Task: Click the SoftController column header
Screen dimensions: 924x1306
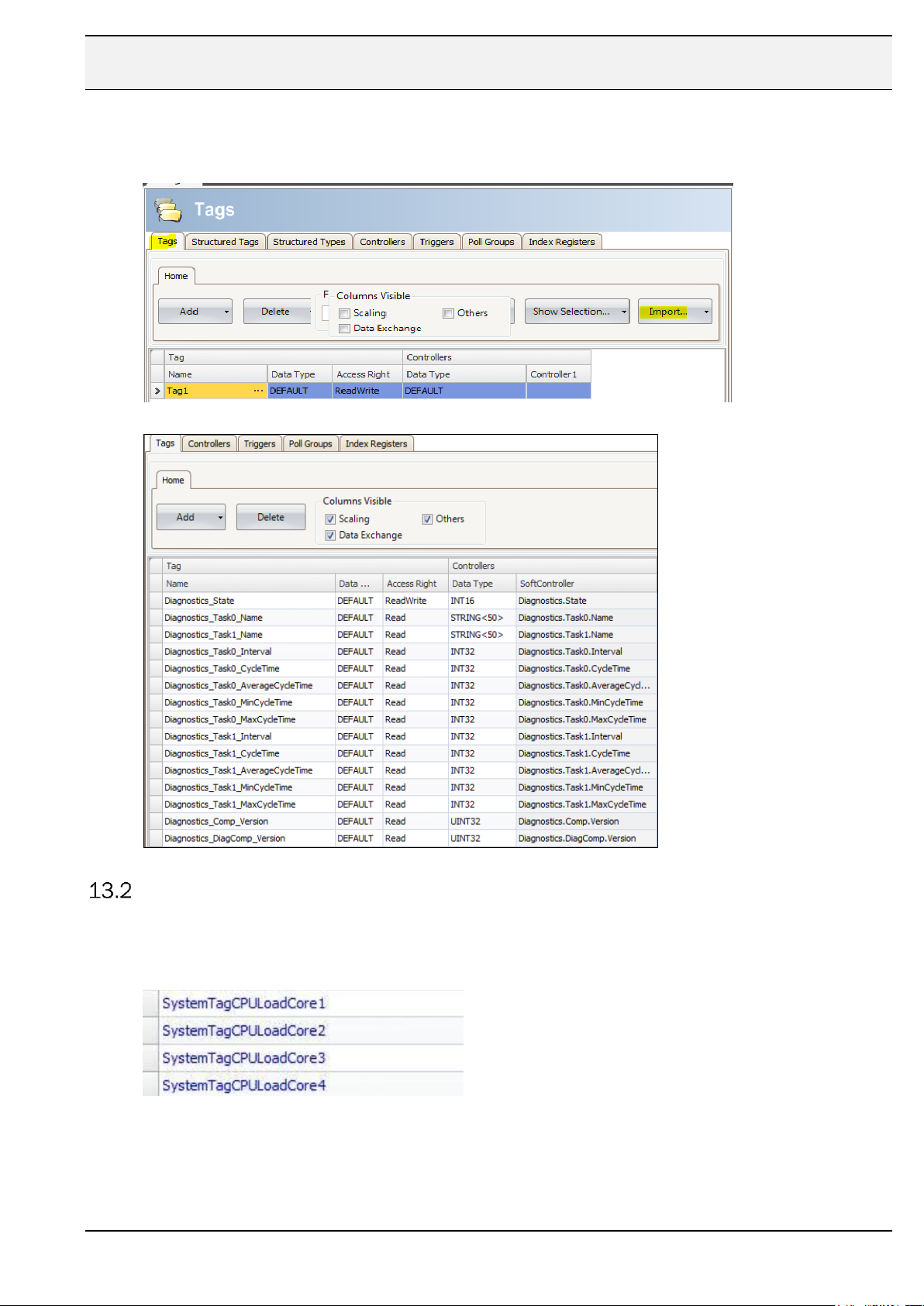Action: pos(546,584)
